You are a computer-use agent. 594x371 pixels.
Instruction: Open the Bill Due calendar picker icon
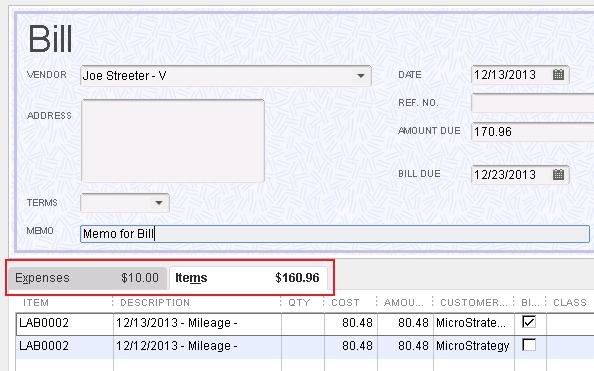[558, 175]
